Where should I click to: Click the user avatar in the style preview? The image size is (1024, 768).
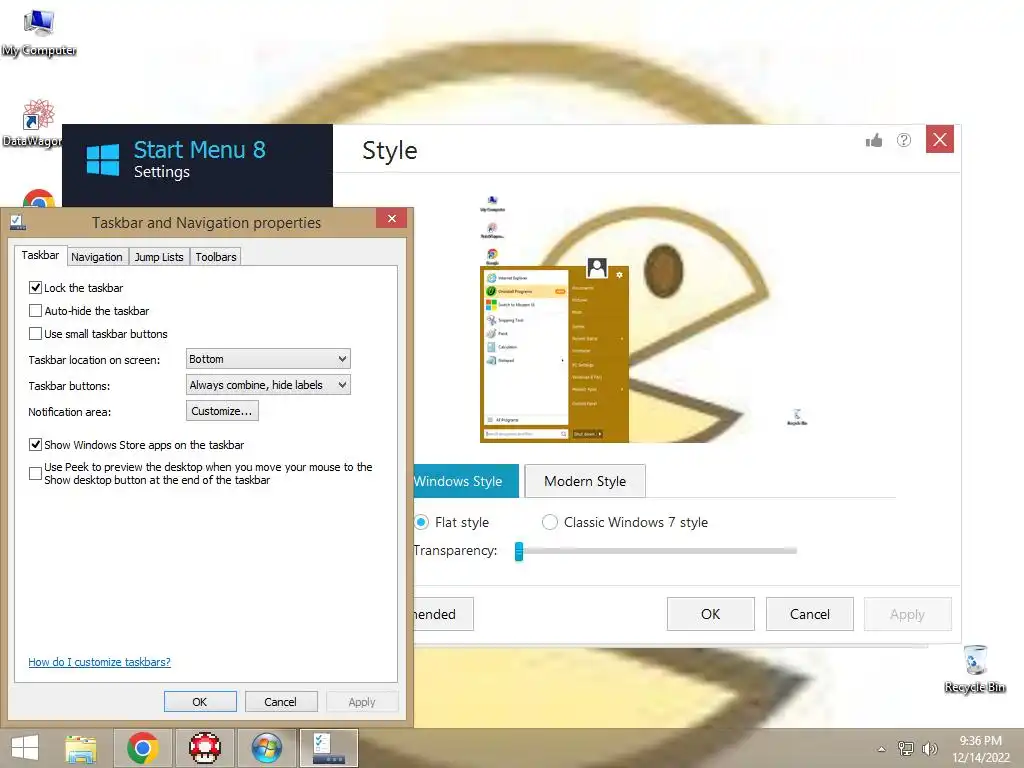(x=597, y=267)
